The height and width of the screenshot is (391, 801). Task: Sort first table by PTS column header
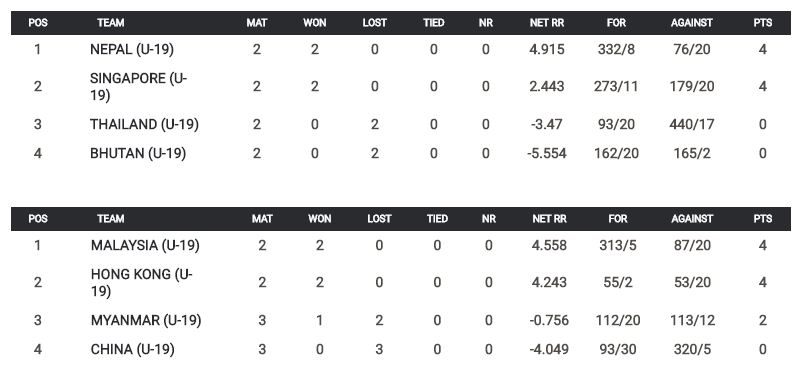(763, 23)
